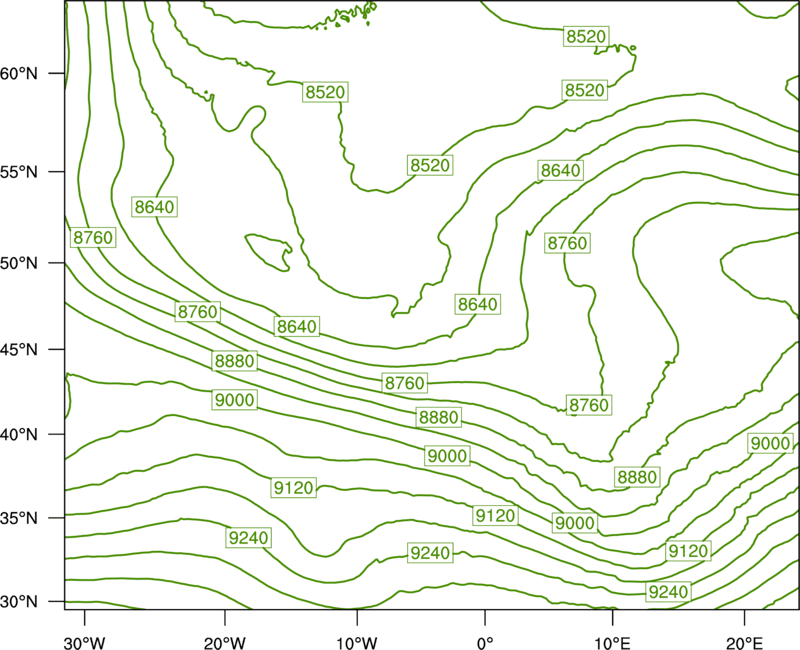Select the 8520 contour label at 55°N
The image size is (800, 650).
pyautogui.click(x=430, y=165)
